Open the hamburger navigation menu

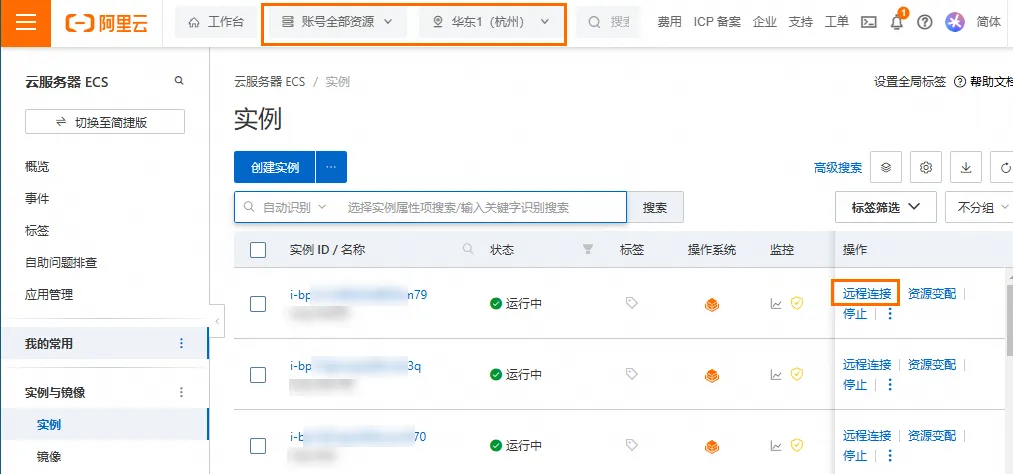(x=26, y=22)
